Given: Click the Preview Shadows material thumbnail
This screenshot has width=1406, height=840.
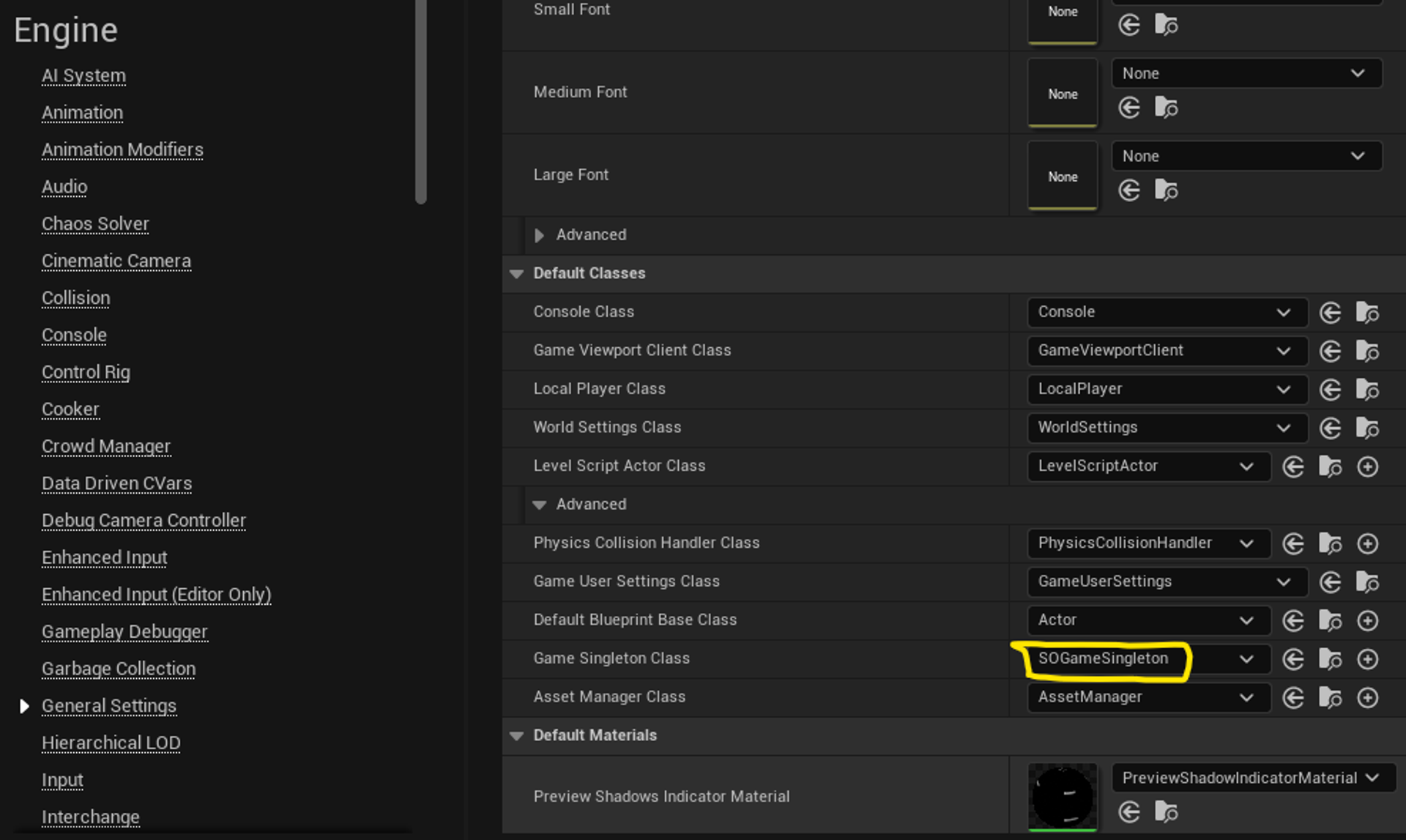Looking at the screenshot, I should click(x=1062, y=796).
